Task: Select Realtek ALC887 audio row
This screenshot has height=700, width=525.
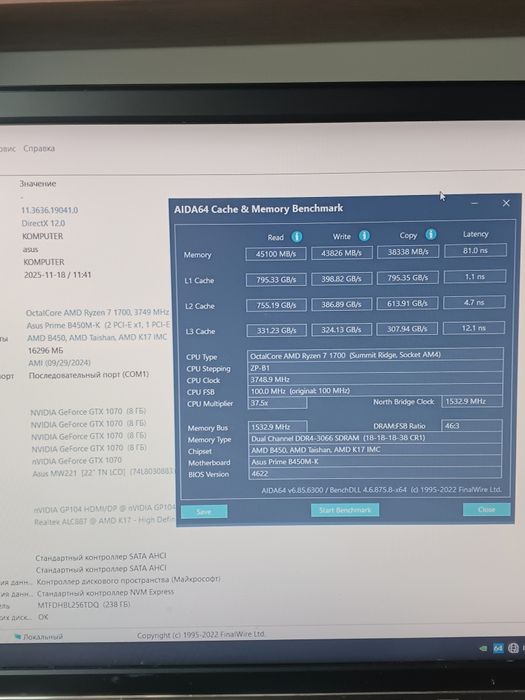Action: (104, 521)
